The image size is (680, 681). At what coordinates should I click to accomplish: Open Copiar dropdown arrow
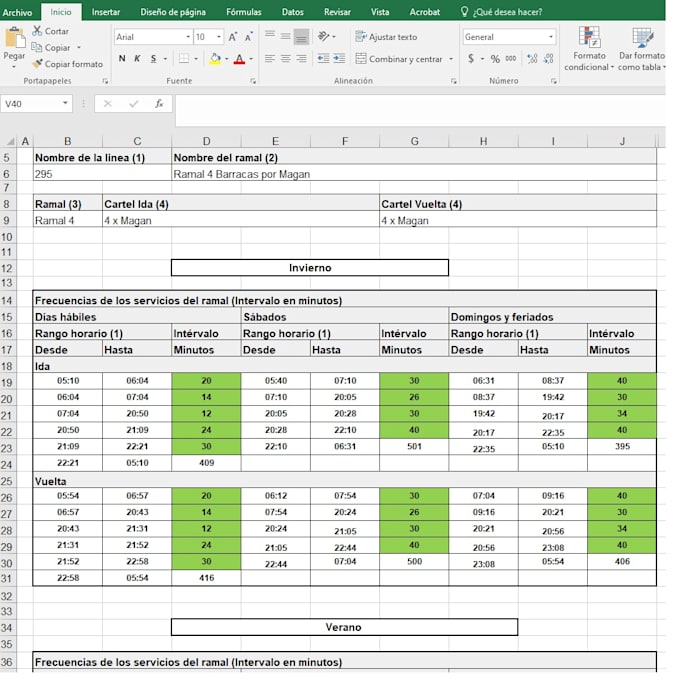coord(79,47)
